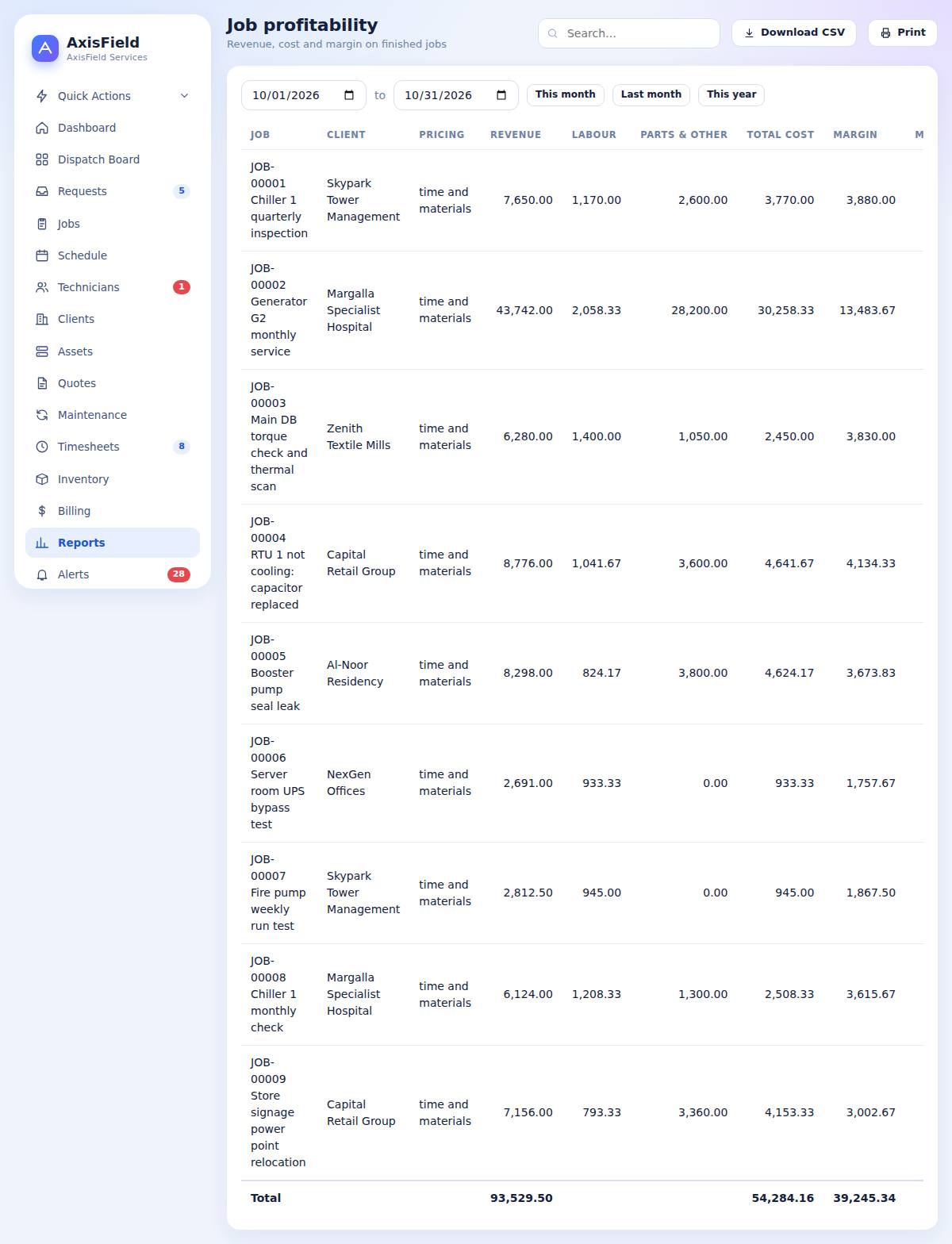Click the Dispatch Board grid icon
Screen dimensions: 952x1244
pyautogui.click(x=42, y=159)
